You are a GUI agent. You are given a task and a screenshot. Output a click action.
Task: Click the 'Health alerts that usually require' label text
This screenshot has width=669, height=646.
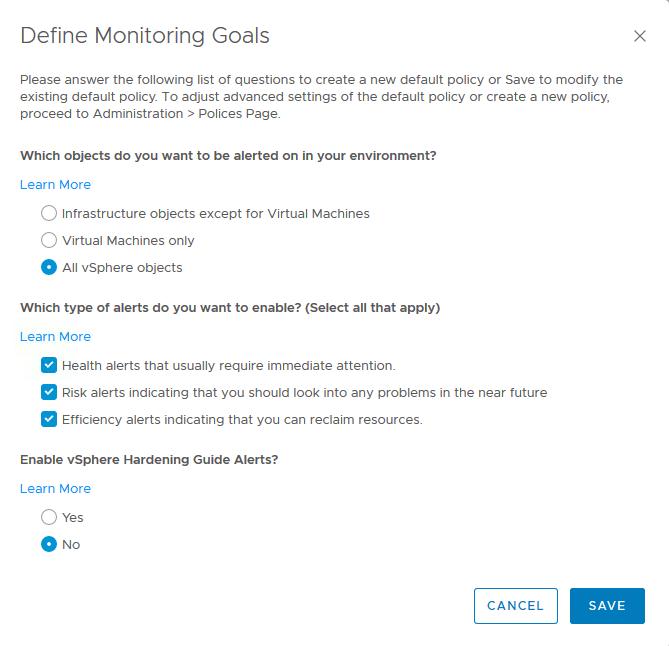point(228,366)
